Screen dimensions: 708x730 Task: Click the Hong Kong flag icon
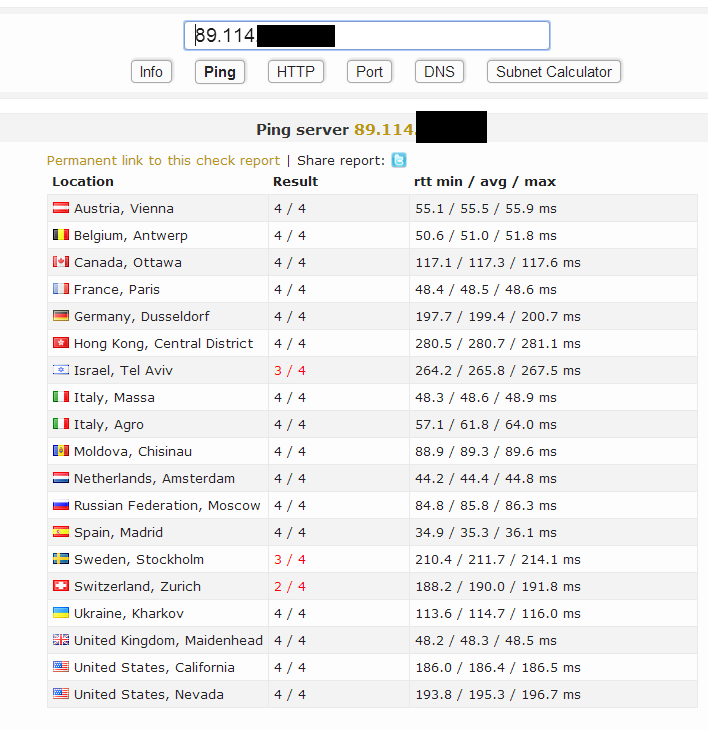[x=60, y=344]
